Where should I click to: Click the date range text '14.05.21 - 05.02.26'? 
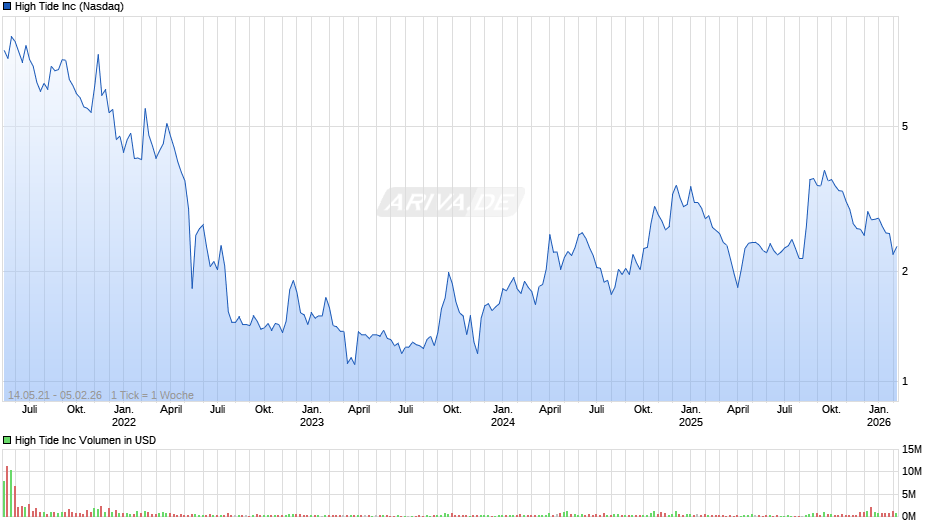pyautogui.click(x=55, y=395)
